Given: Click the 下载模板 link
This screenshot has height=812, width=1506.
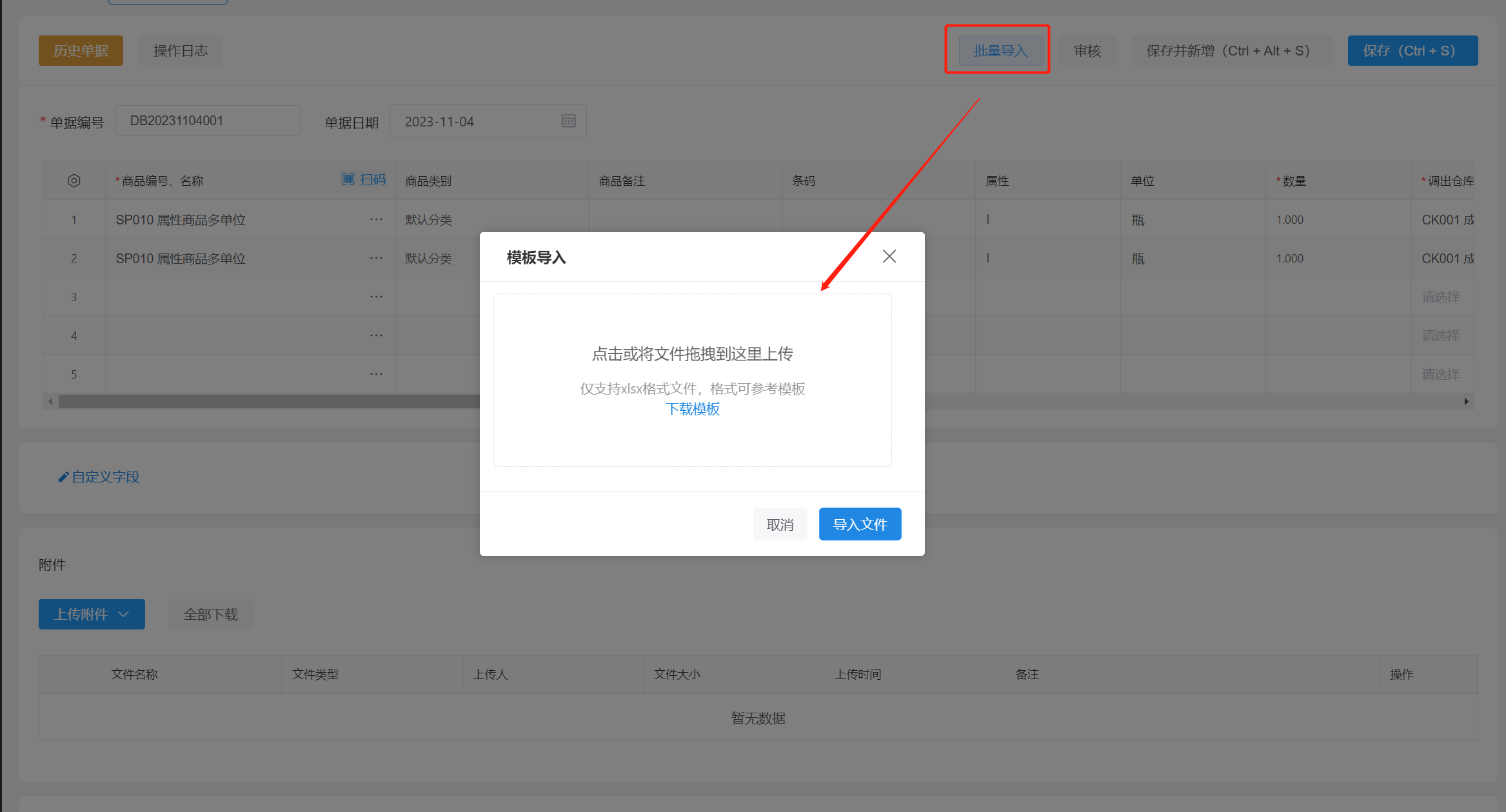Looking at the screenshot, I should point(693,409).
